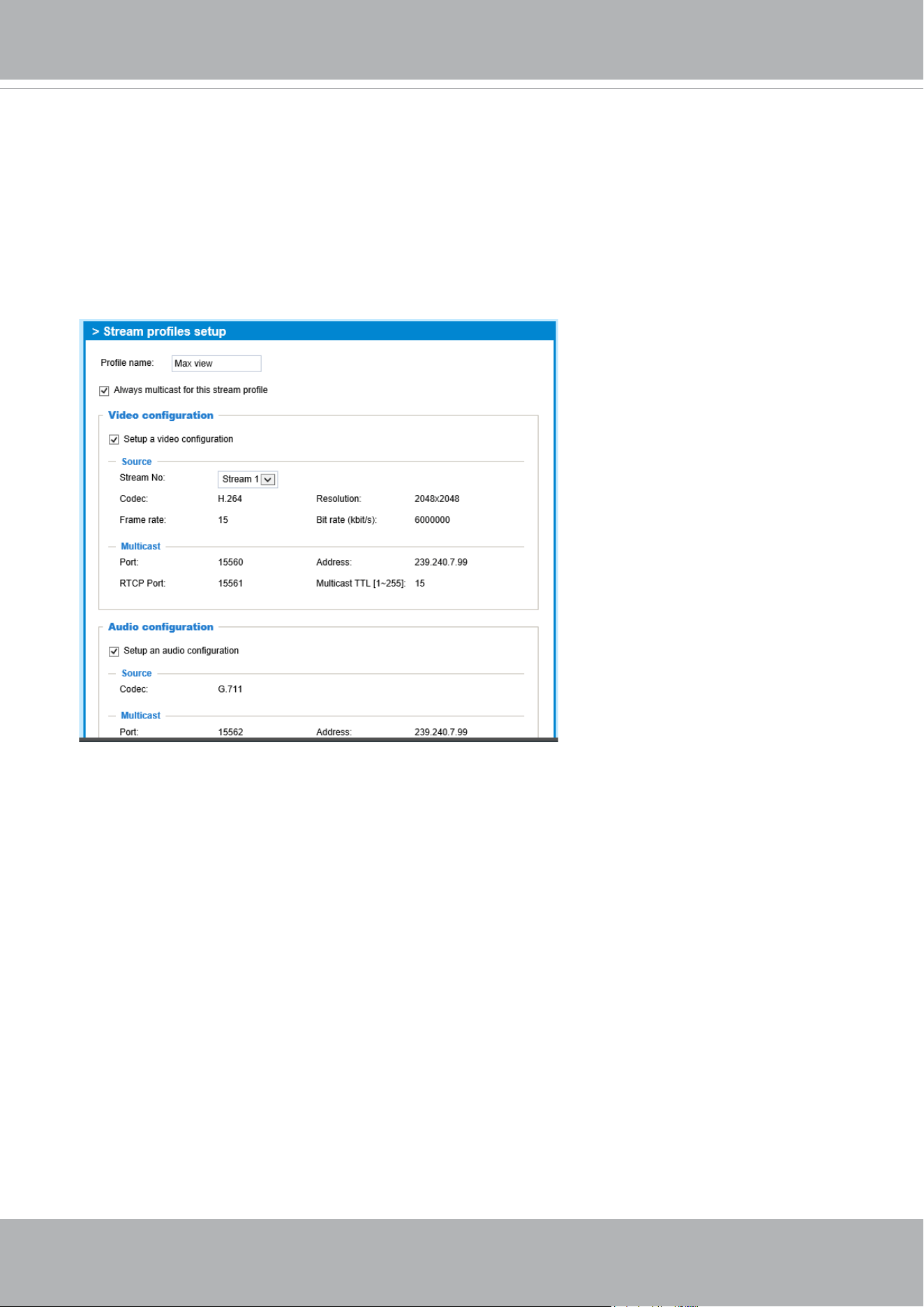Click the Video configuration heading

point(161,415)
